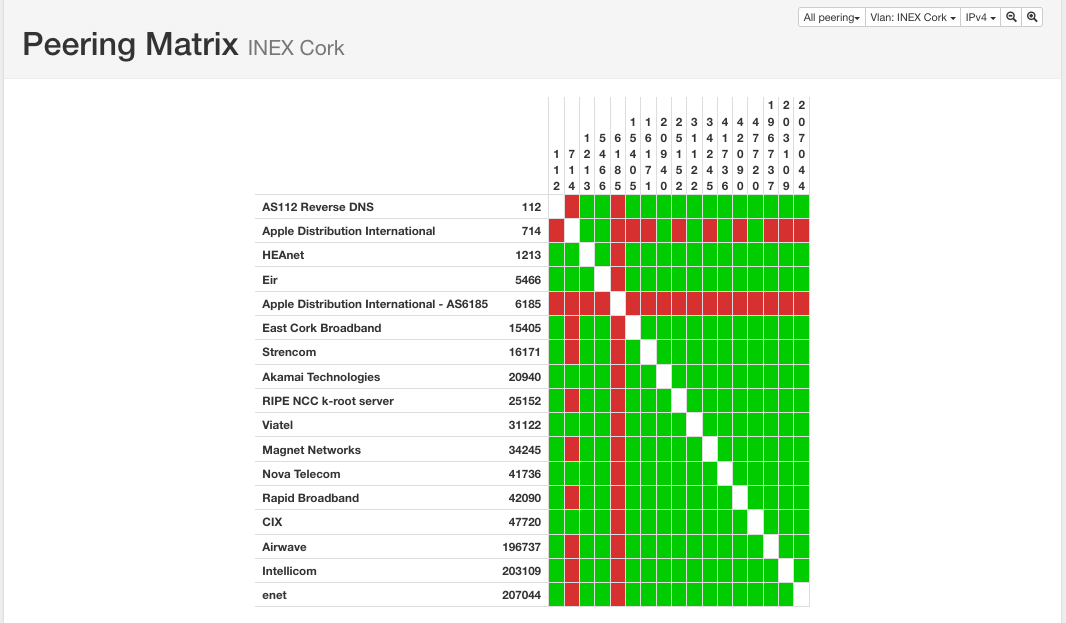Click ASN 207044 beside enet
Viewport: 1066px width, 623px height.
point(521,595)
